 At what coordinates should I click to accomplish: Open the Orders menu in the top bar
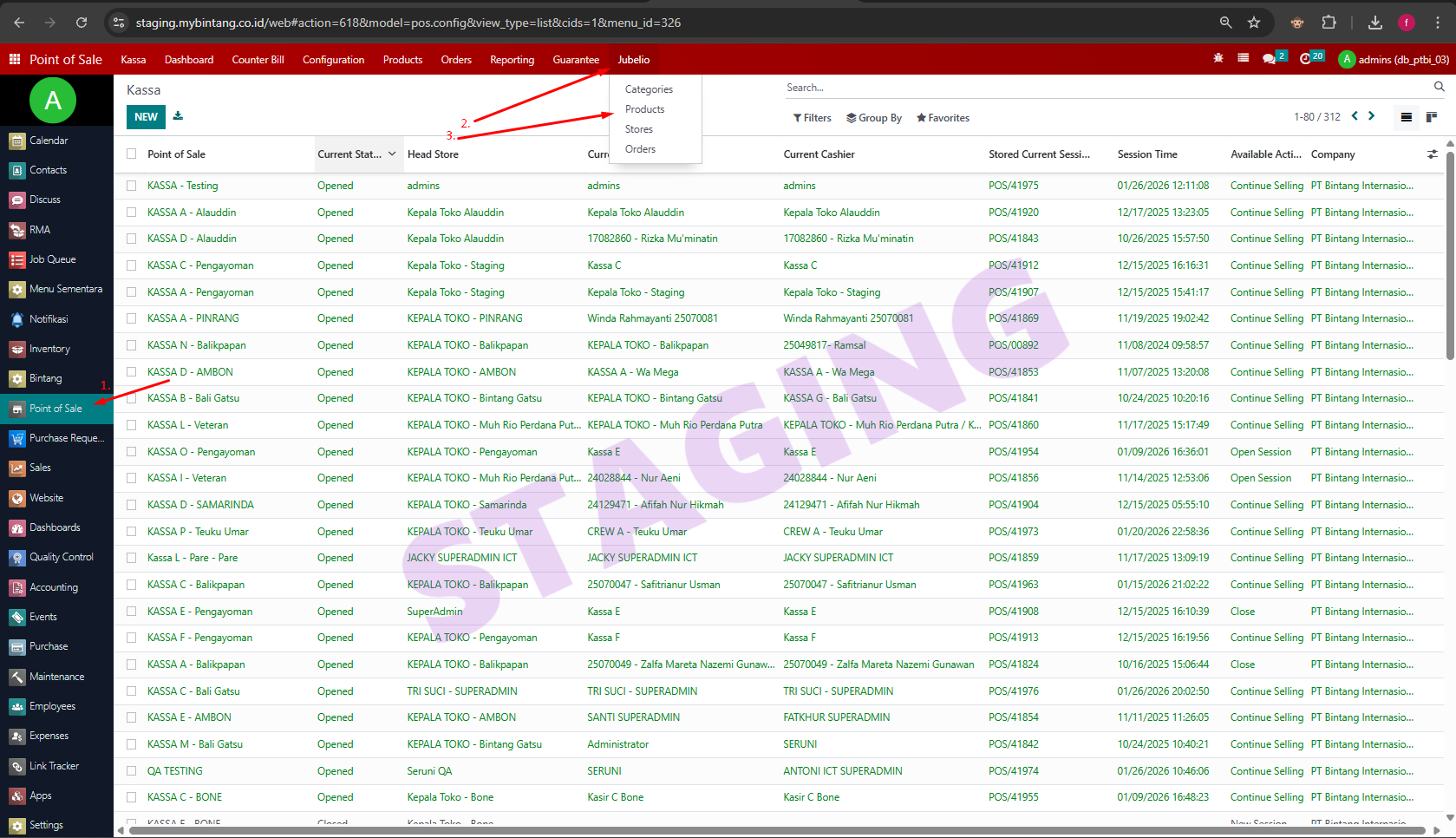coord(456,60)
